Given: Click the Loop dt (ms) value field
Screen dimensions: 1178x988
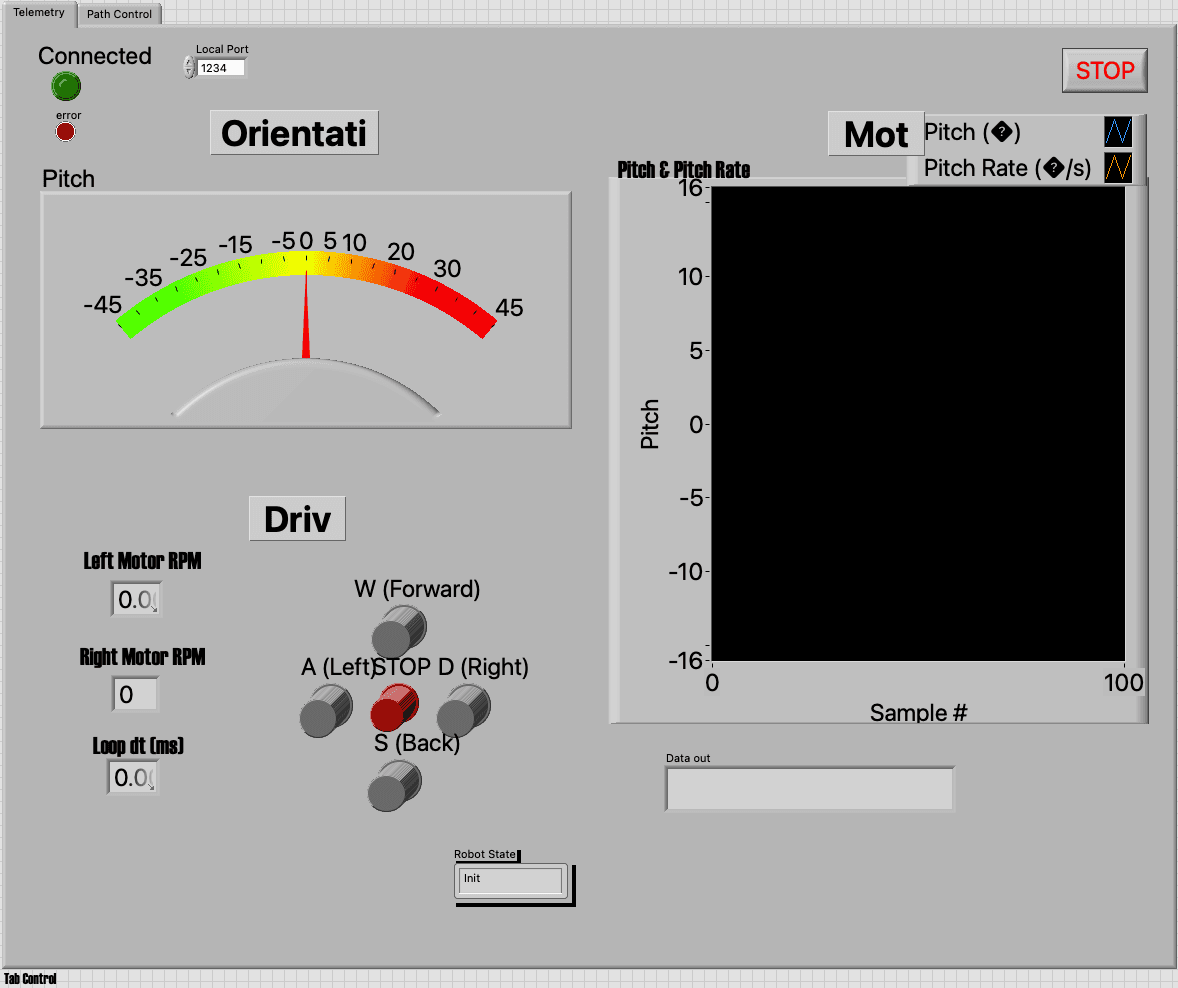Looking at the screenshot, I should click(x=133, y=777).
